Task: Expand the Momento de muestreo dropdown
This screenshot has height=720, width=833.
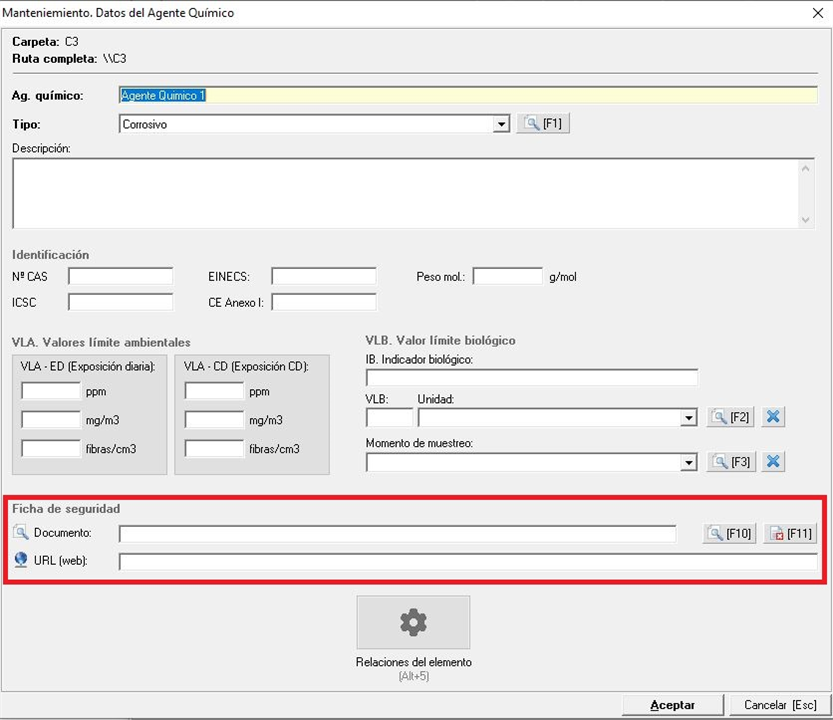Action: pyautogui.click(x=688, y=463)
